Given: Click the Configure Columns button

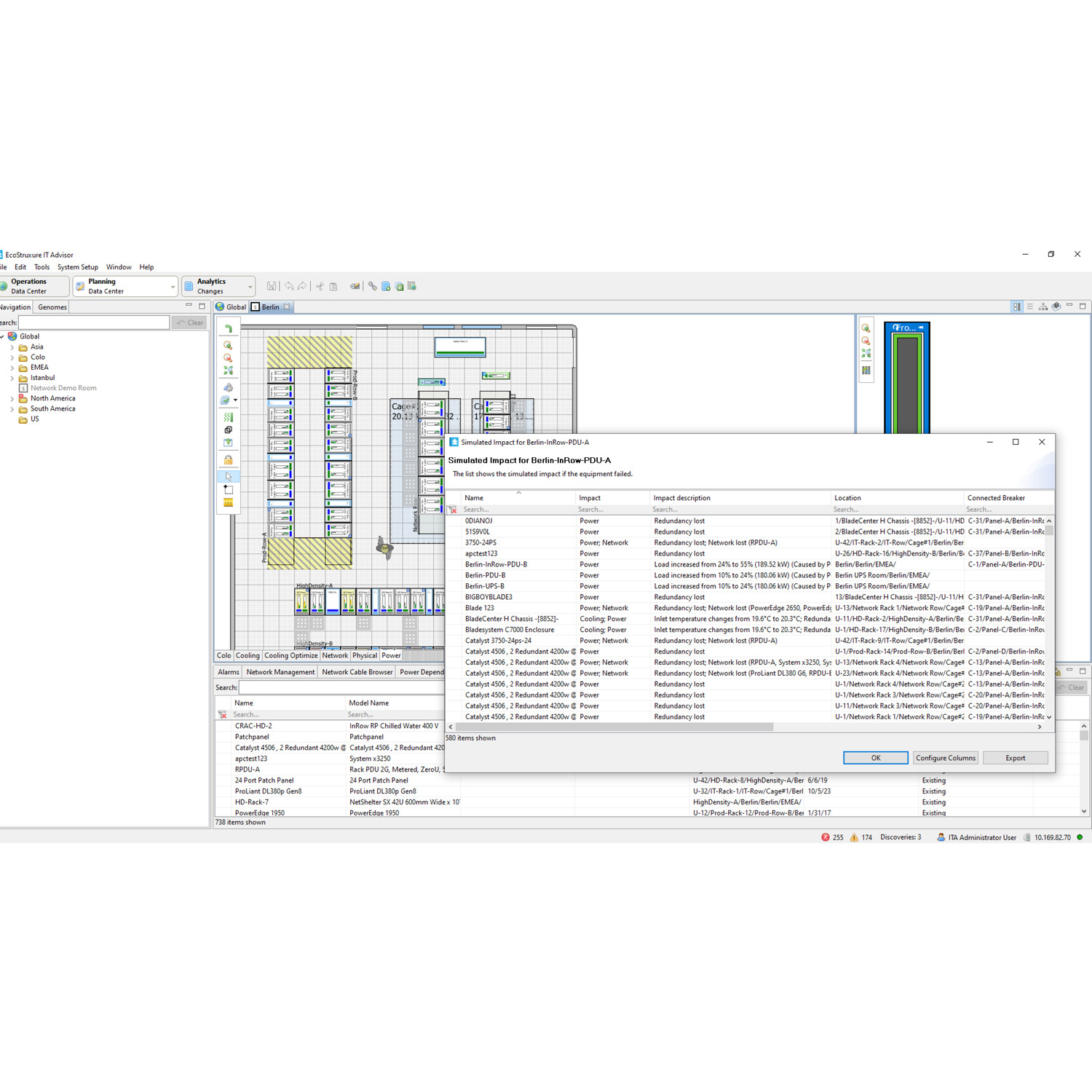Looking at the screenshot, I should 946,758.
